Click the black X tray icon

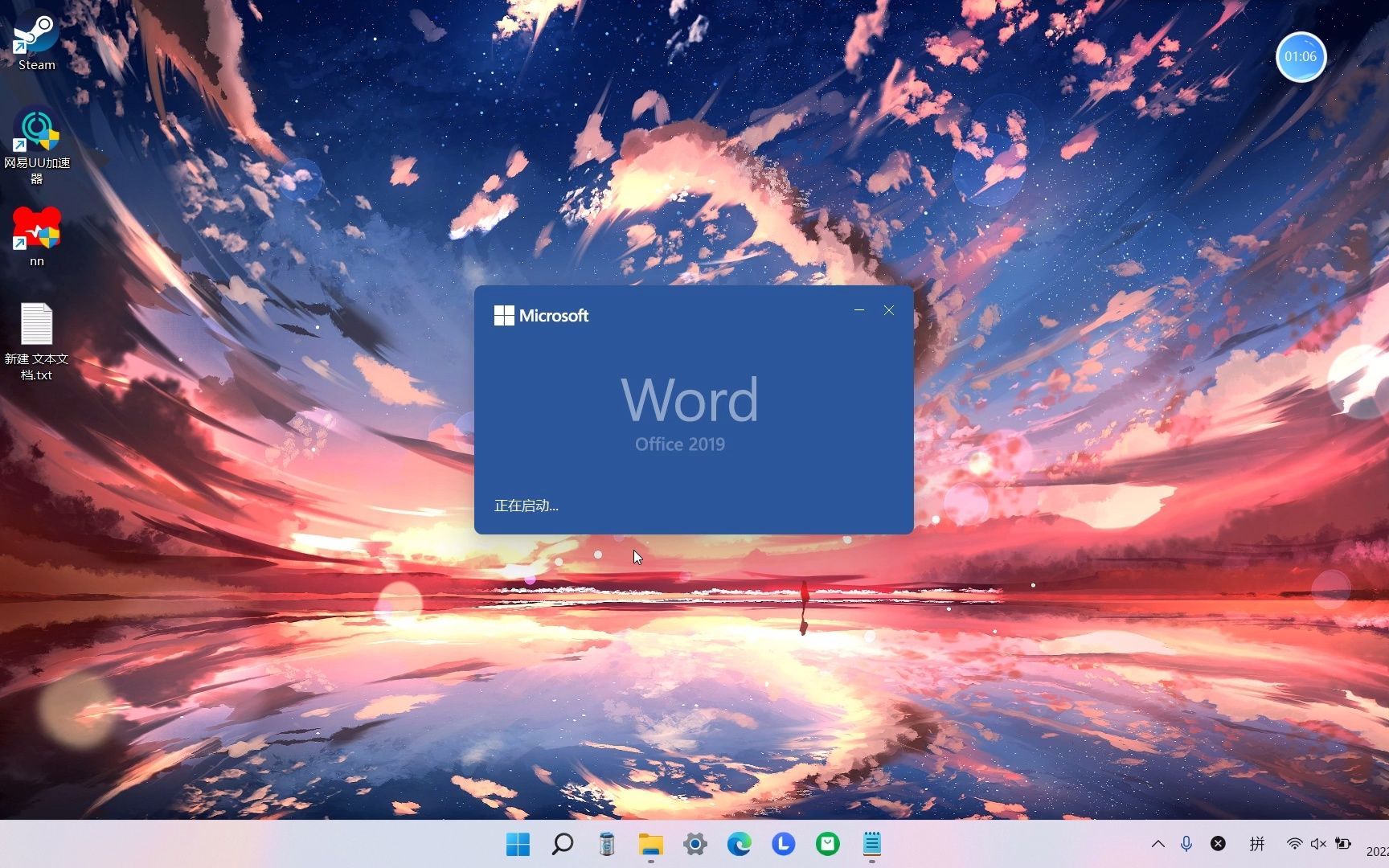(1219, 844)
